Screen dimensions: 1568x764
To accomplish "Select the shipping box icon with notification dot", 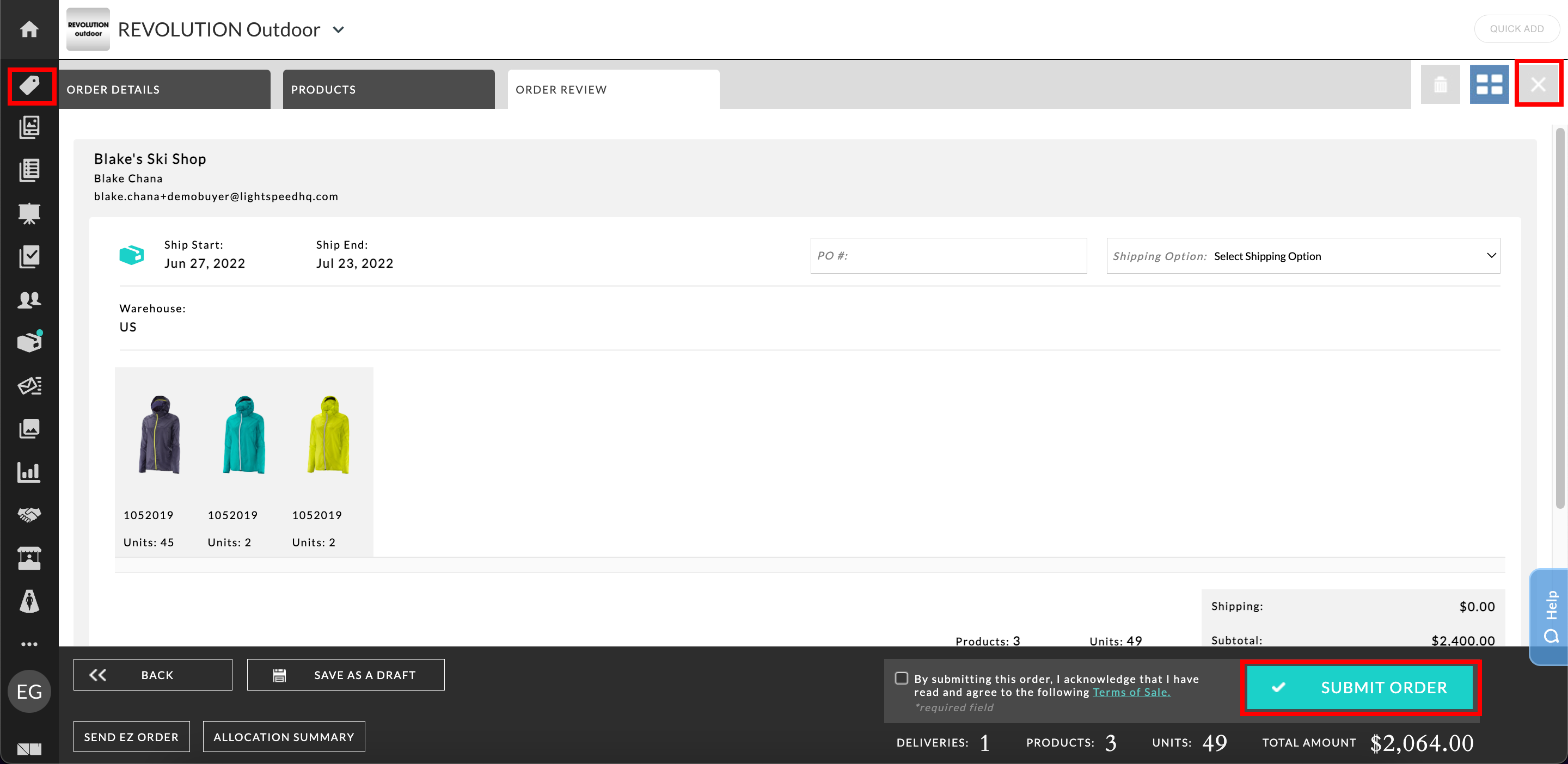I will tap(30, 341).
